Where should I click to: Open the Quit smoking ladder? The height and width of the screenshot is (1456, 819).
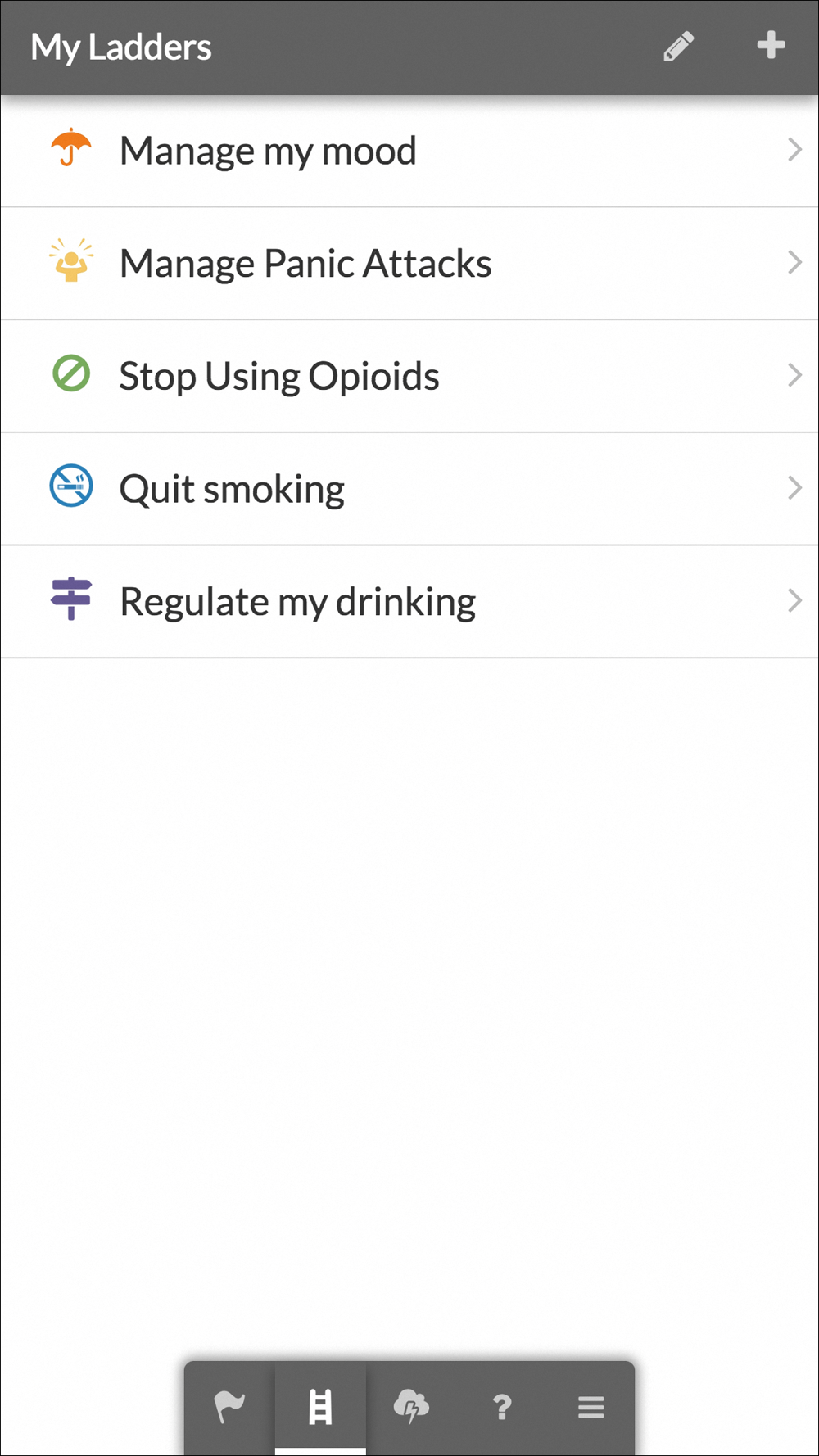click(409, 489)
